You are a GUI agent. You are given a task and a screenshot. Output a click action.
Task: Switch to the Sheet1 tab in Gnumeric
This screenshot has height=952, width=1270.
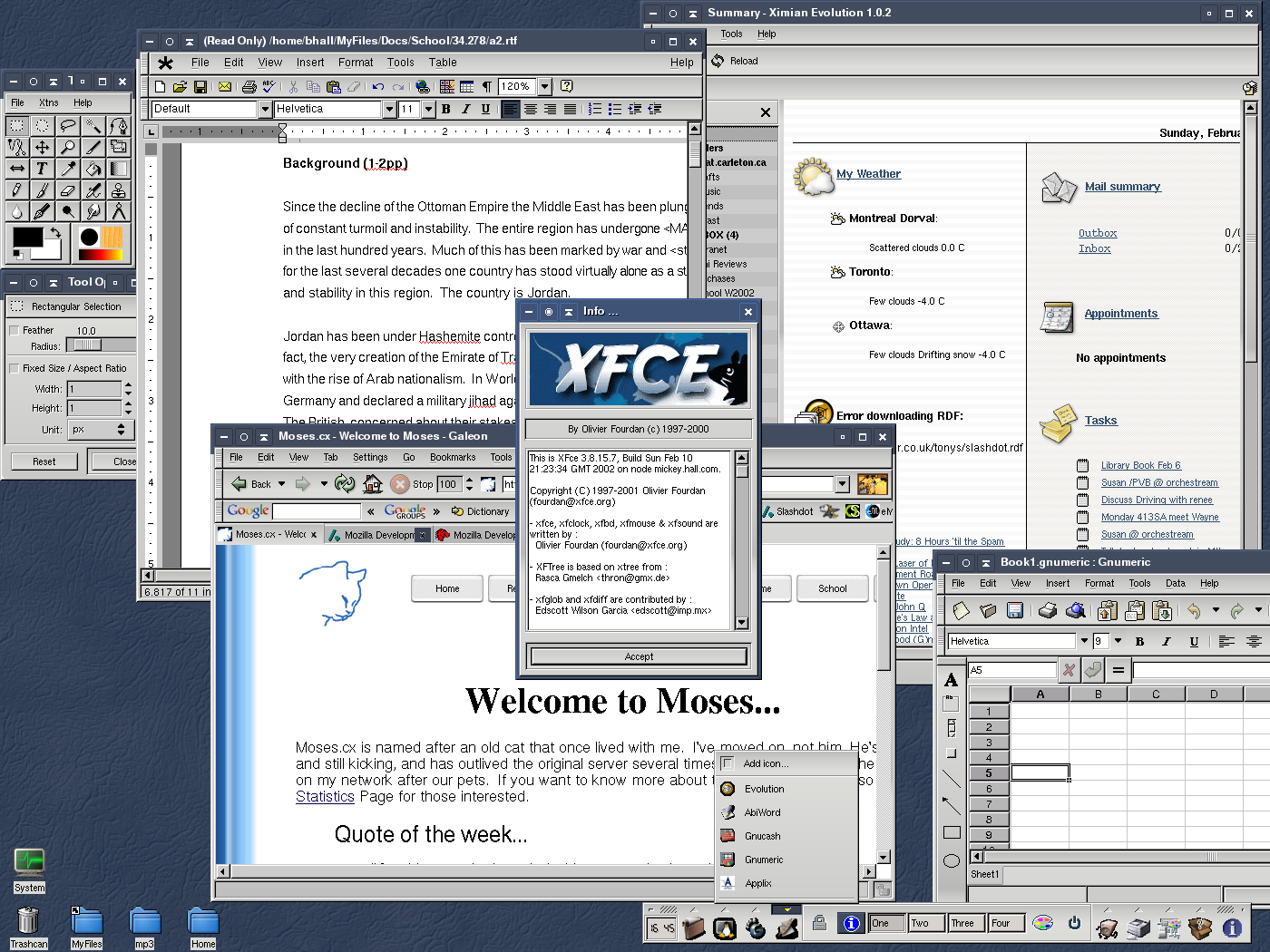click(x=985, y=875)
